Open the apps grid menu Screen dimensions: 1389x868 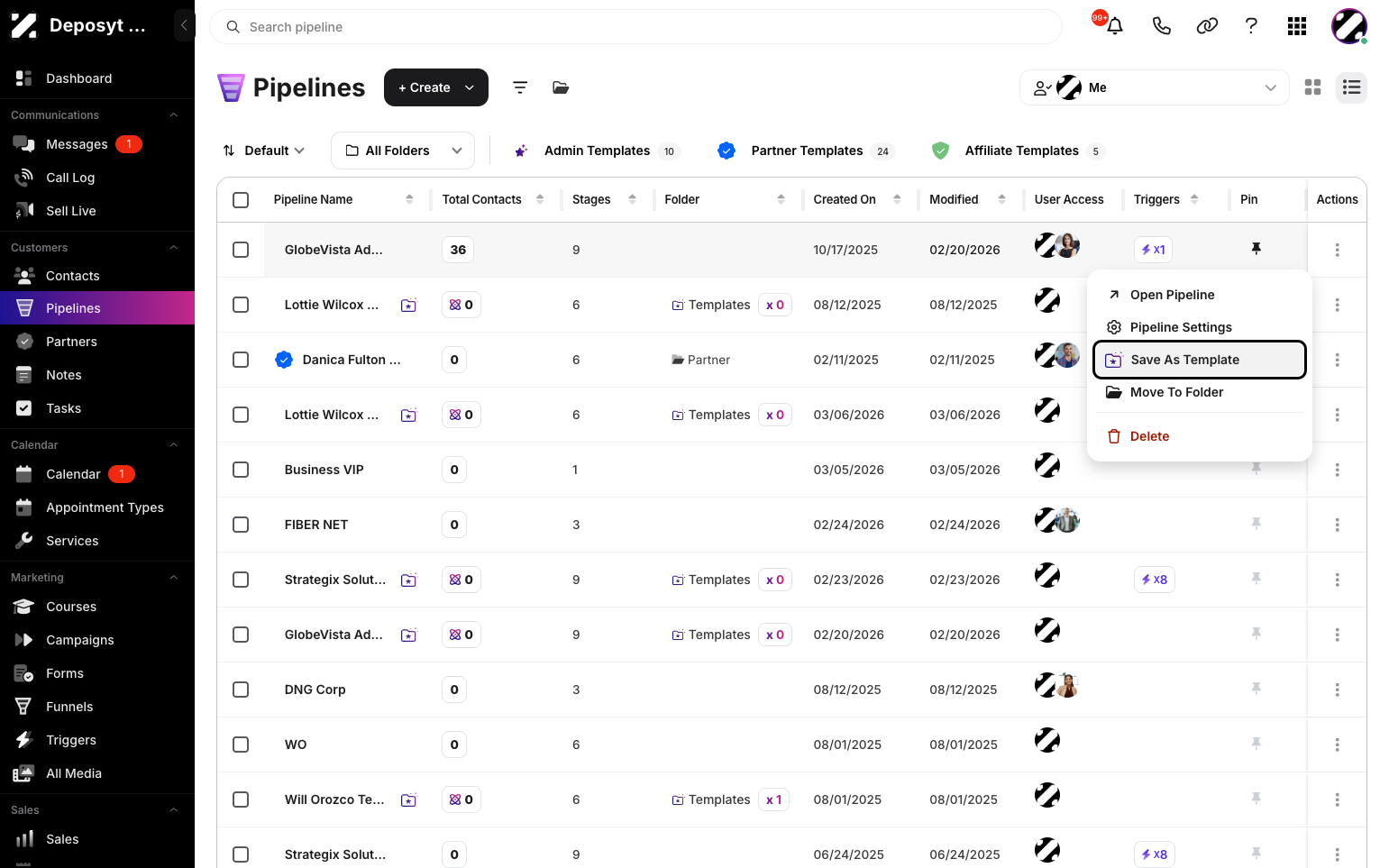click(1297, 26)
